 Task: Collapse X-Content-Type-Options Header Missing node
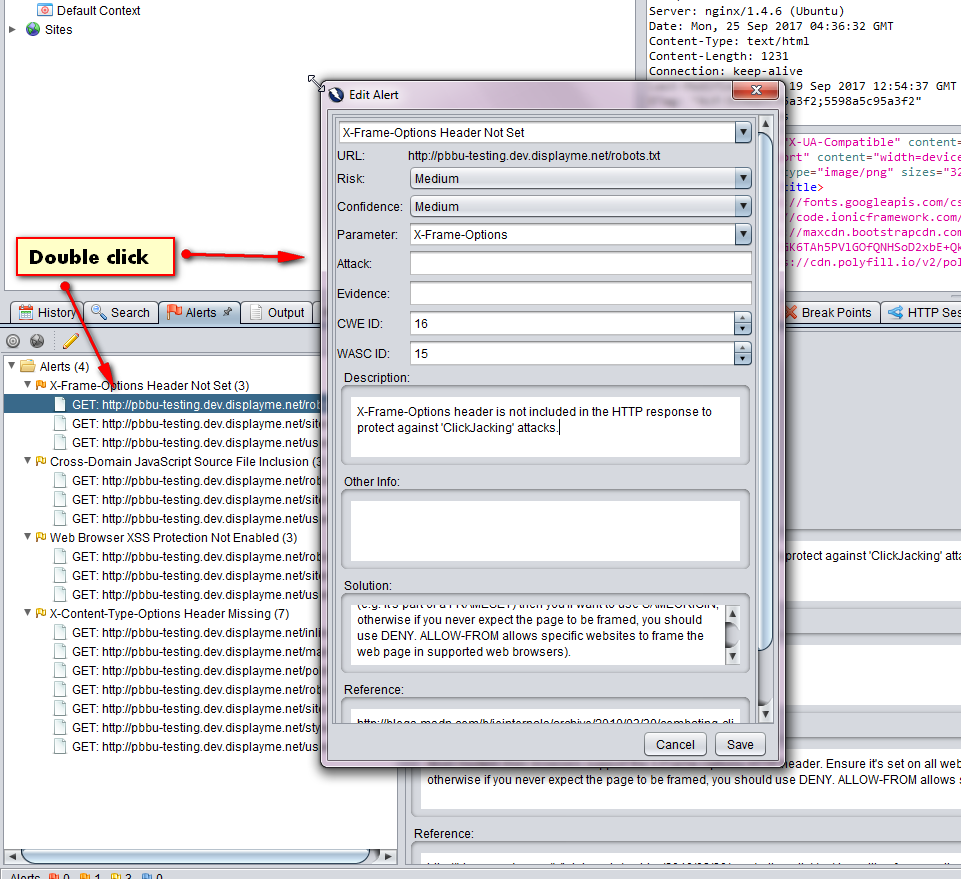pos(27,613)
